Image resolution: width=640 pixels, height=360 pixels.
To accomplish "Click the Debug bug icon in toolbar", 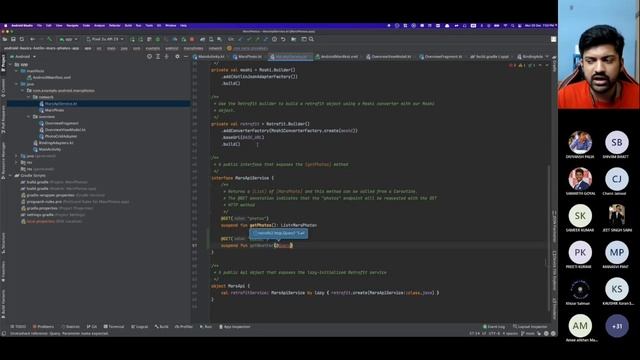I will click(x=158, y=39).
